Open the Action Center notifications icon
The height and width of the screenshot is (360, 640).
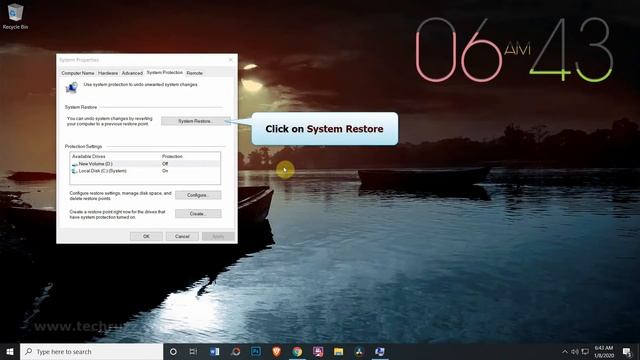coord(627,351)
